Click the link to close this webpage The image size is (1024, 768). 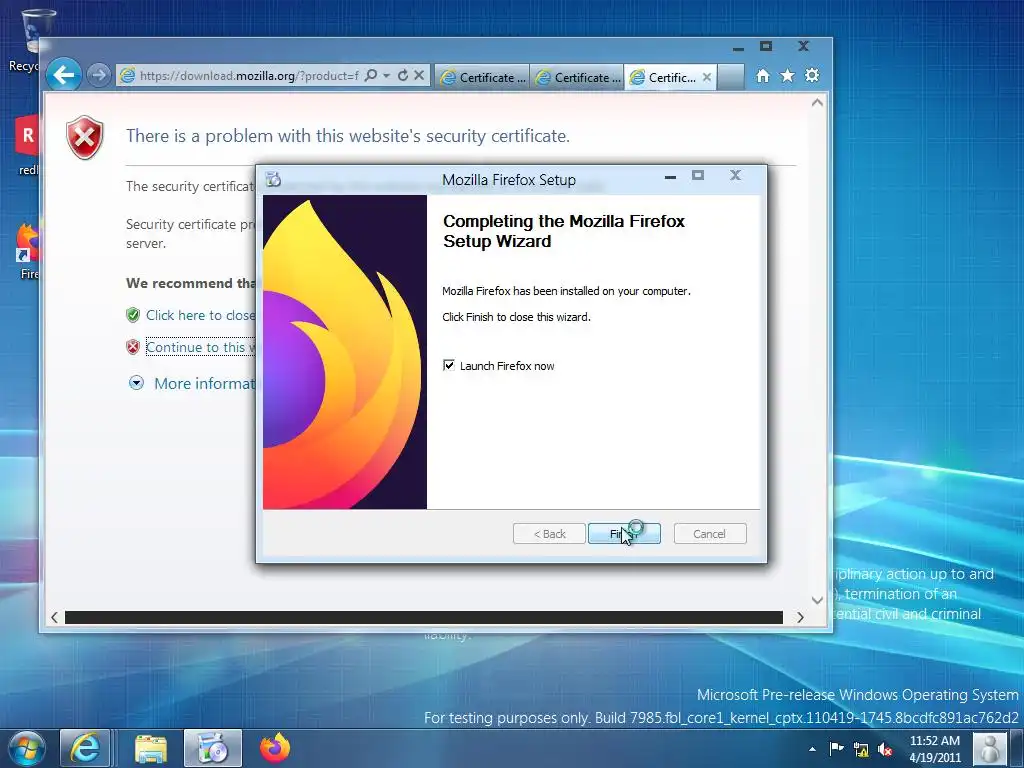[x=200, y=315]
